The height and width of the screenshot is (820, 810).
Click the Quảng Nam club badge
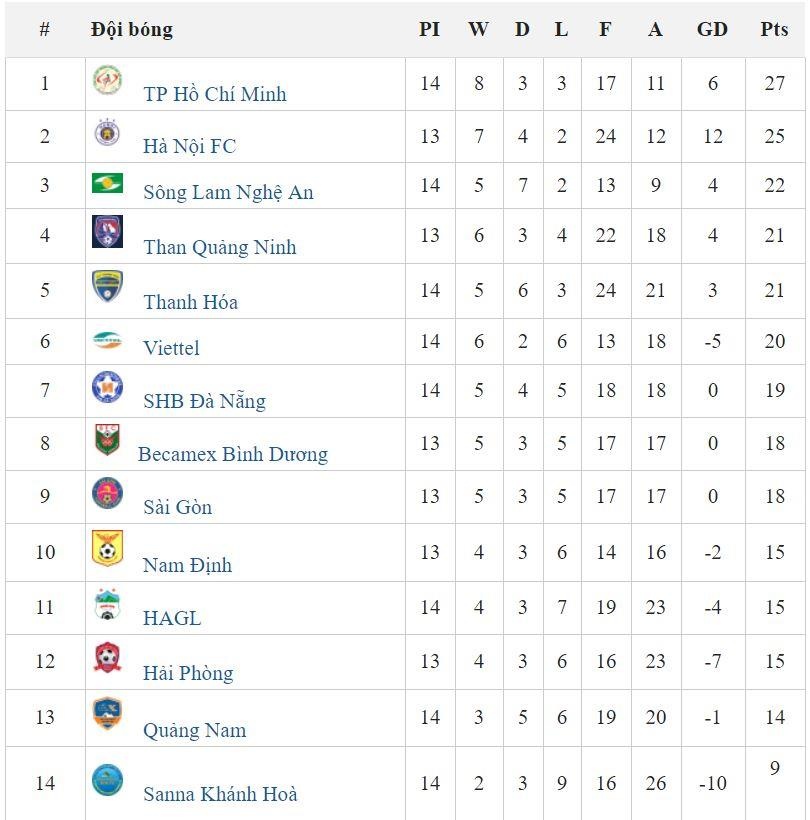pos(107,713)
